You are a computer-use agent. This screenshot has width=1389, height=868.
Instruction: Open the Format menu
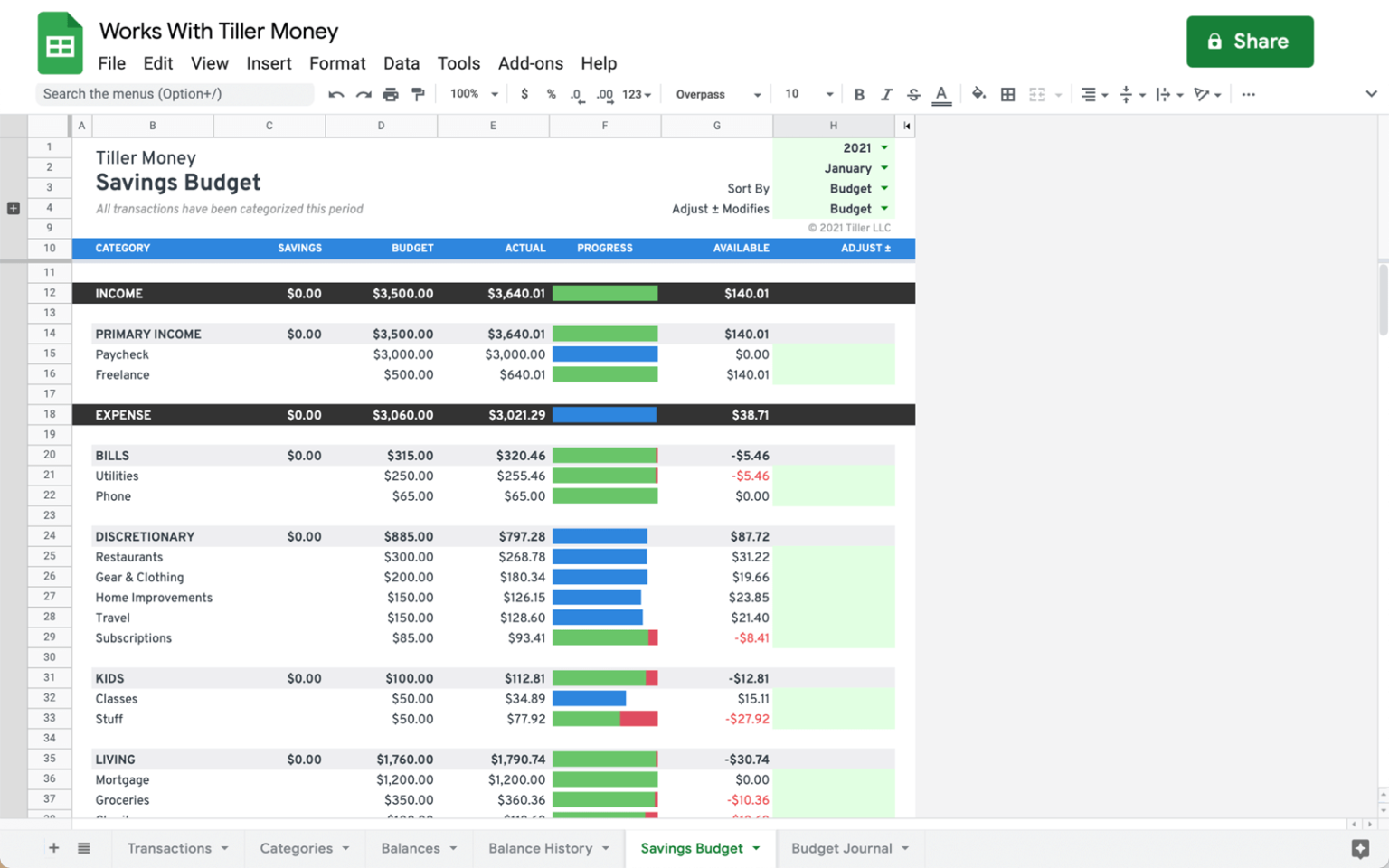tap(336, 63)
